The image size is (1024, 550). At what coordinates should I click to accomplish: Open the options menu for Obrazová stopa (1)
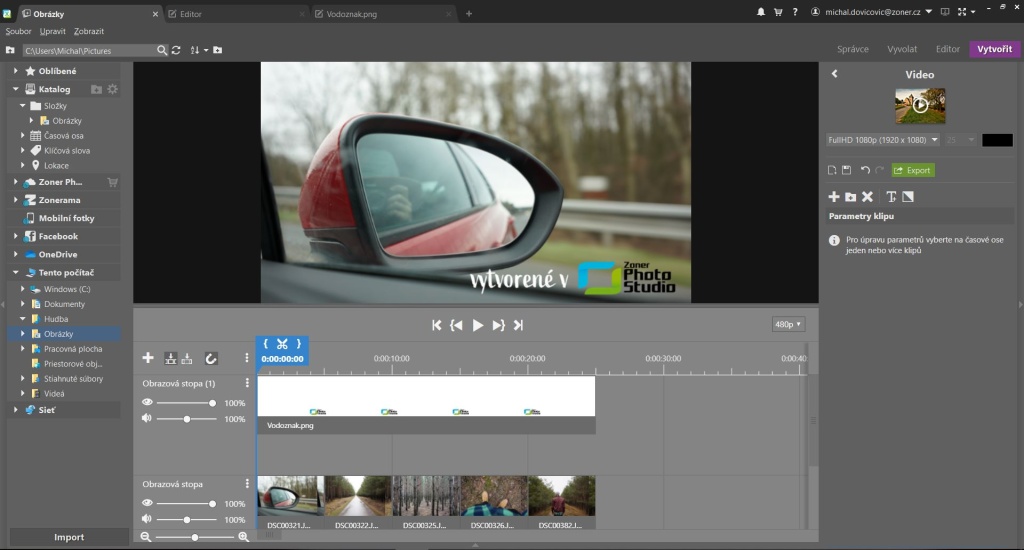tap(247, 383)
